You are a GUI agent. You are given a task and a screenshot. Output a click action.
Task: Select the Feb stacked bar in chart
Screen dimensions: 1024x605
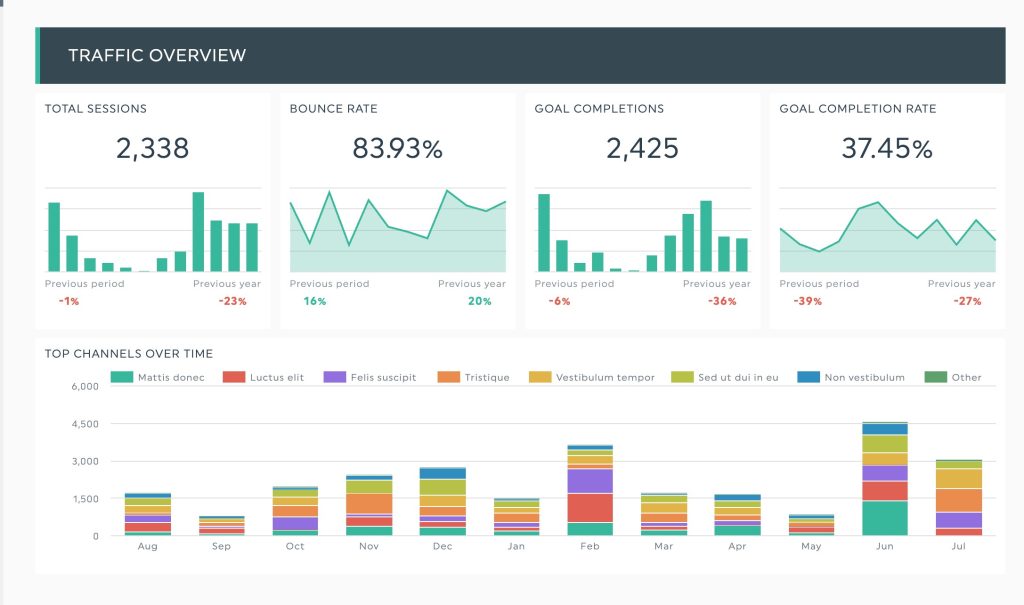coord(590,491)
